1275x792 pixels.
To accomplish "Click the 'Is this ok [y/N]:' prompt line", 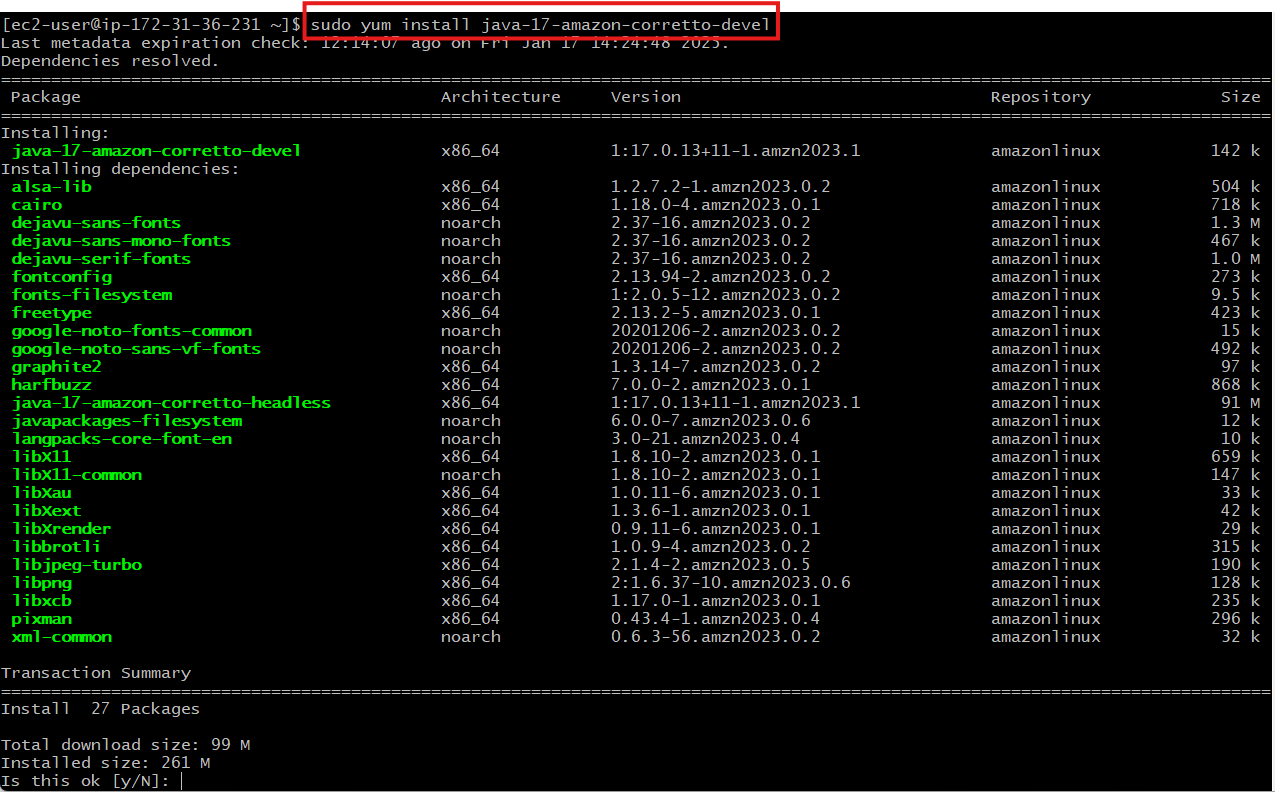I will coord(86,781).
